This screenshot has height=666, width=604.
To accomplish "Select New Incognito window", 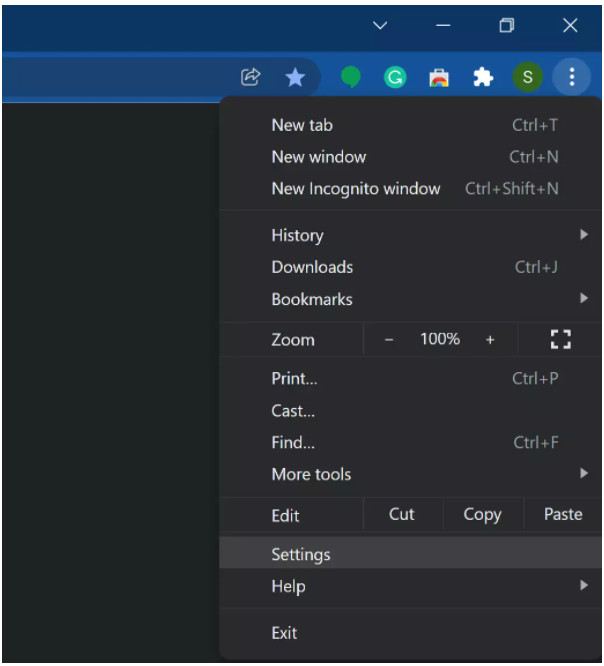I will click(x=355, y=188).
